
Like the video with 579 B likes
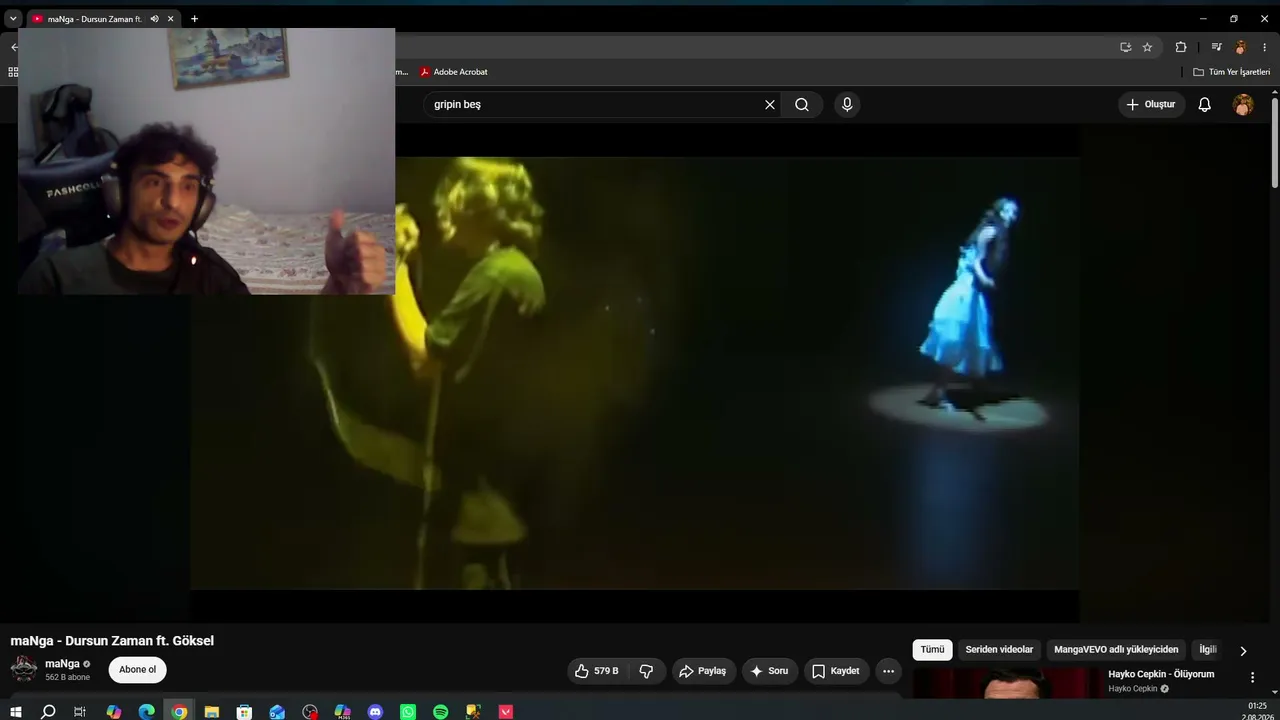pos(596,671)
